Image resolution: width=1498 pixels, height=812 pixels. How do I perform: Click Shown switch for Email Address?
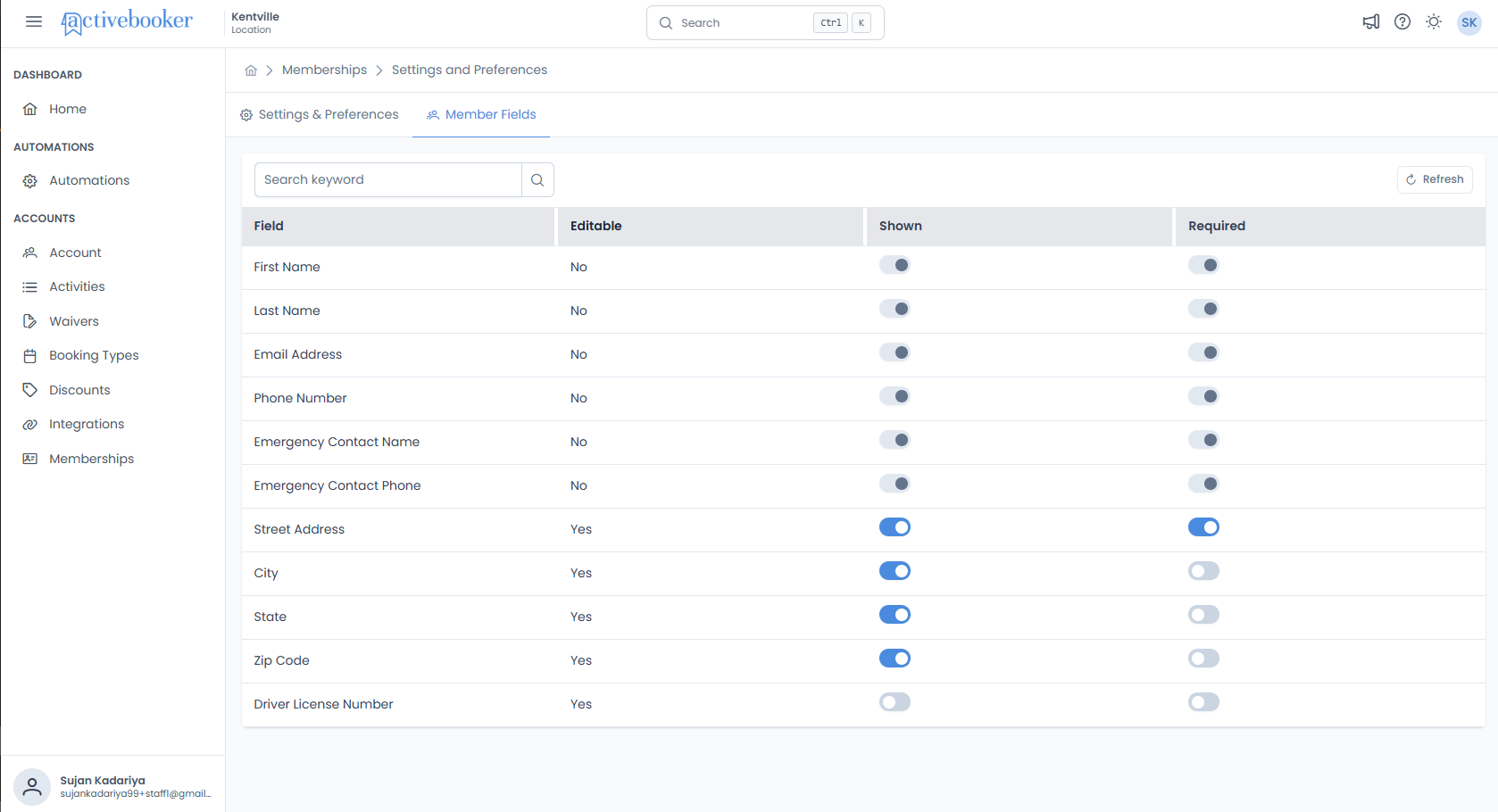(x=895, y=352)
